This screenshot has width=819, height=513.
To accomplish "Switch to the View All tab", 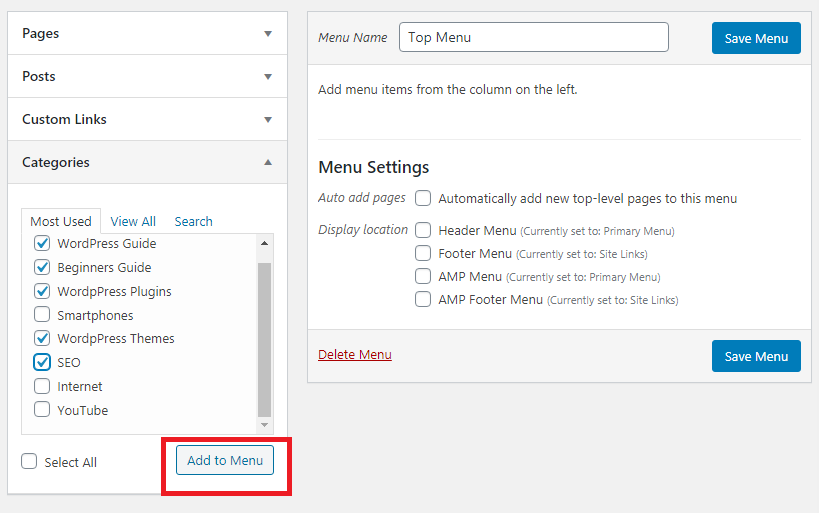I will coord(133,221).
